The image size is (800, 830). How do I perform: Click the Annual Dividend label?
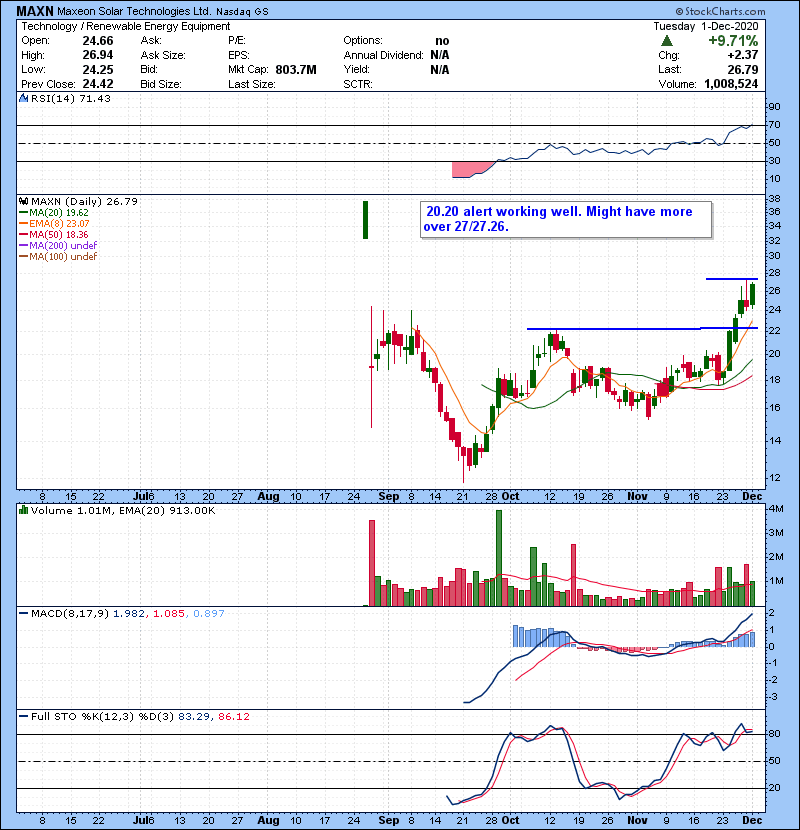(x=383, y=55)
